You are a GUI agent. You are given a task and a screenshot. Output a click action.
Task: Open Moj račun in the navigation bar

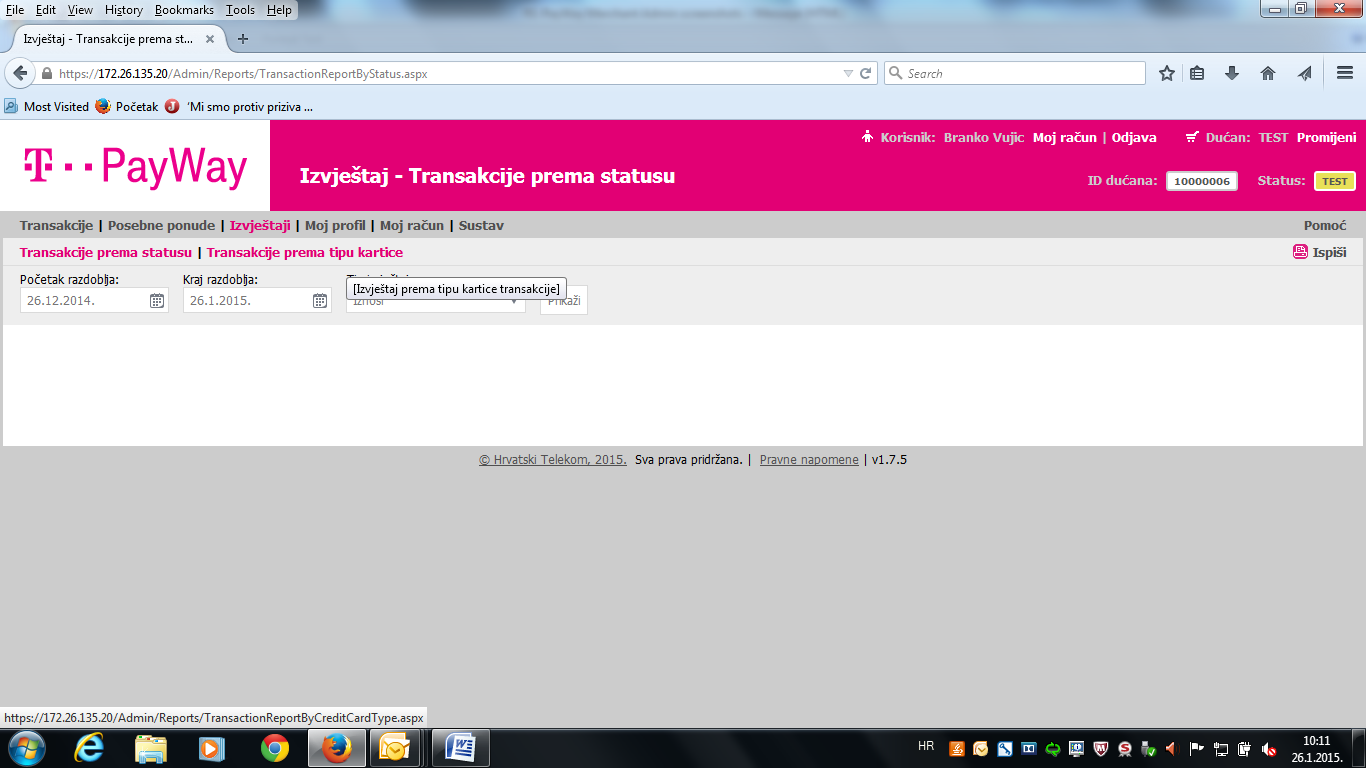click(412, 225)
